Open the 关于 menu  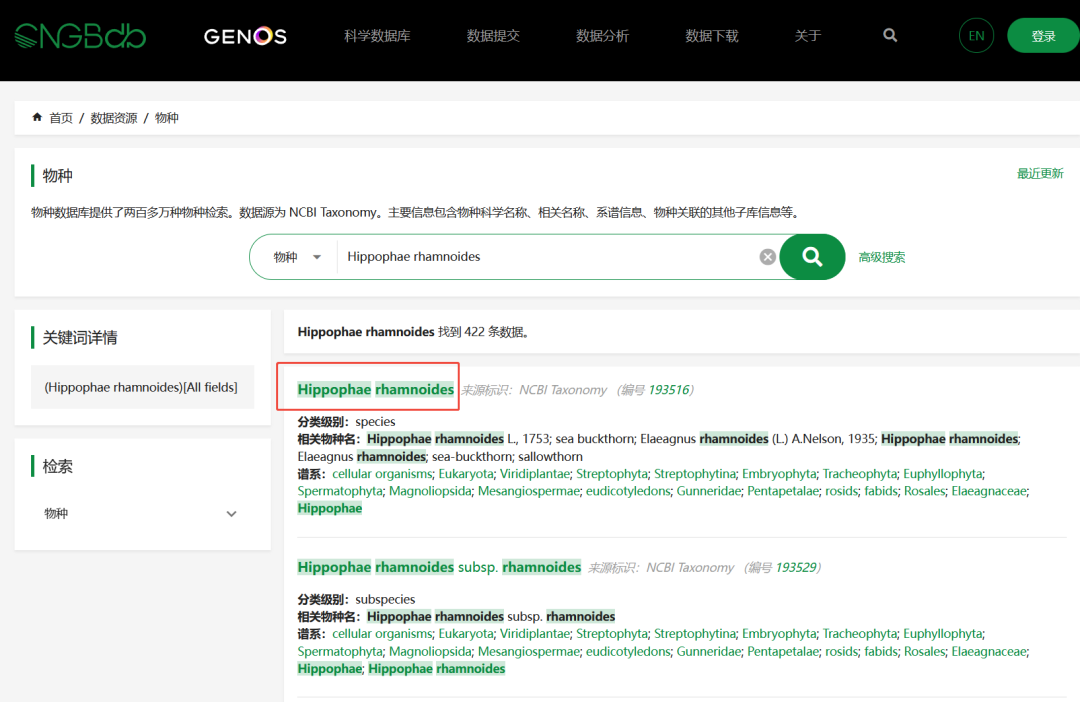tap(808, 36)
